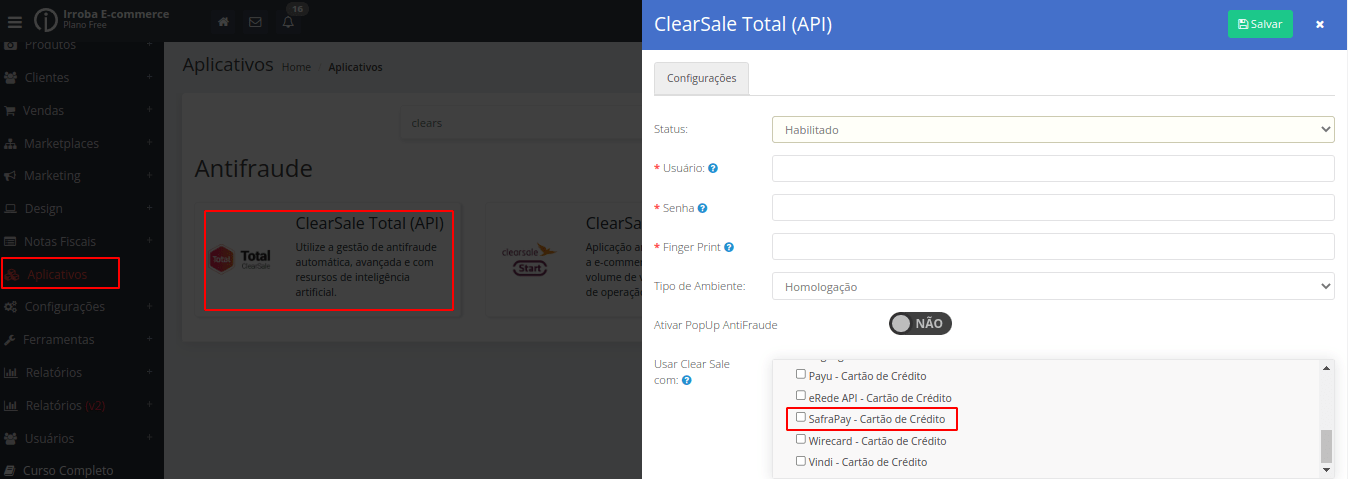1348x479 pixels.
Task: Click the Usuário input field
Action: 1053,169
